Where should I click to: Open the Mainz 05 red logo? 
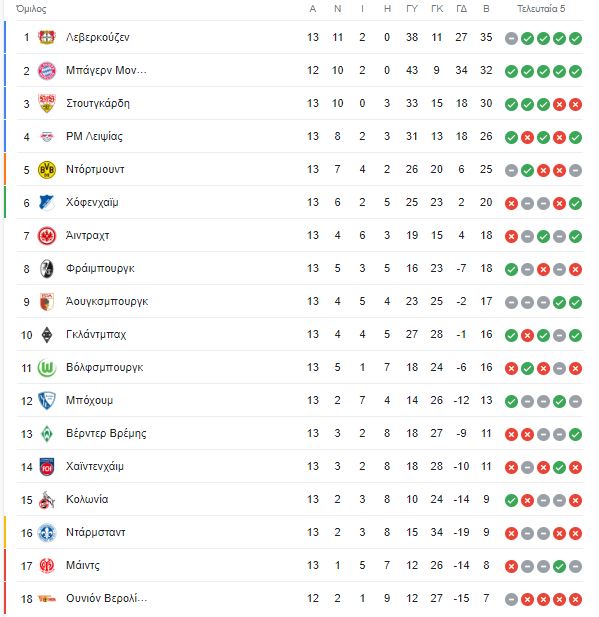tap(46, 566)
